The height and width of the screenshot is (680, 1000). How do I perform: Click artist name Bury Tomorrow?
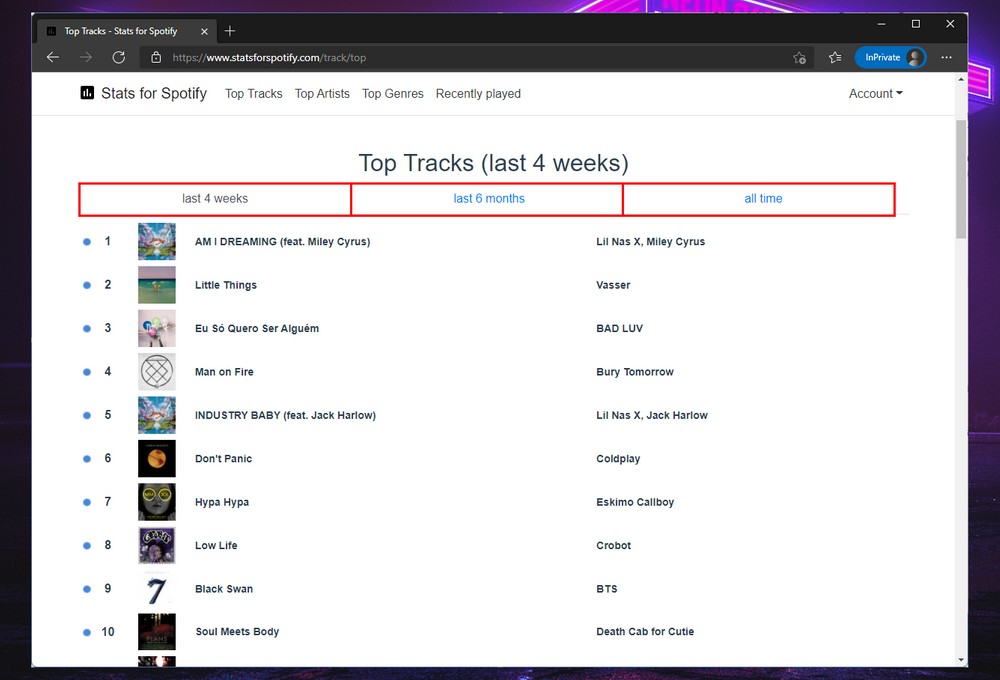point(635,372)
